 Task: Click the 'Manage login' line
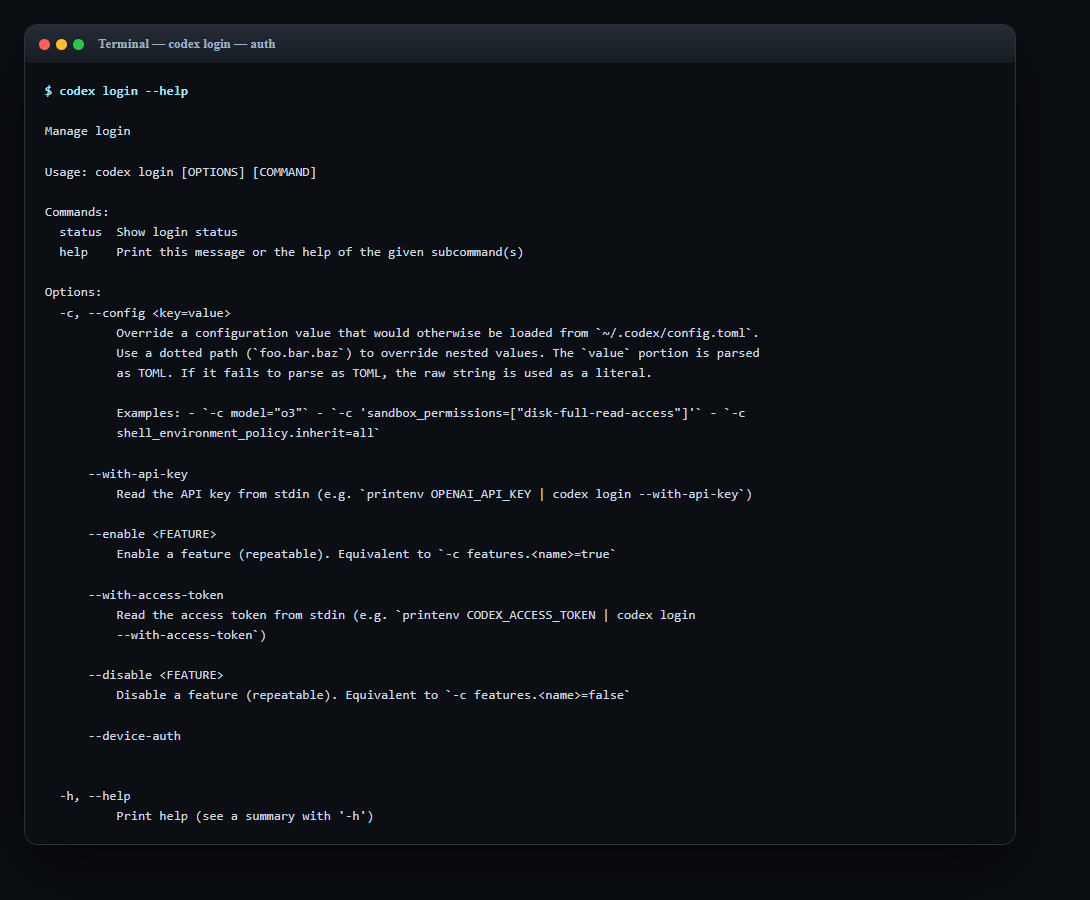[x=88, y=131]
